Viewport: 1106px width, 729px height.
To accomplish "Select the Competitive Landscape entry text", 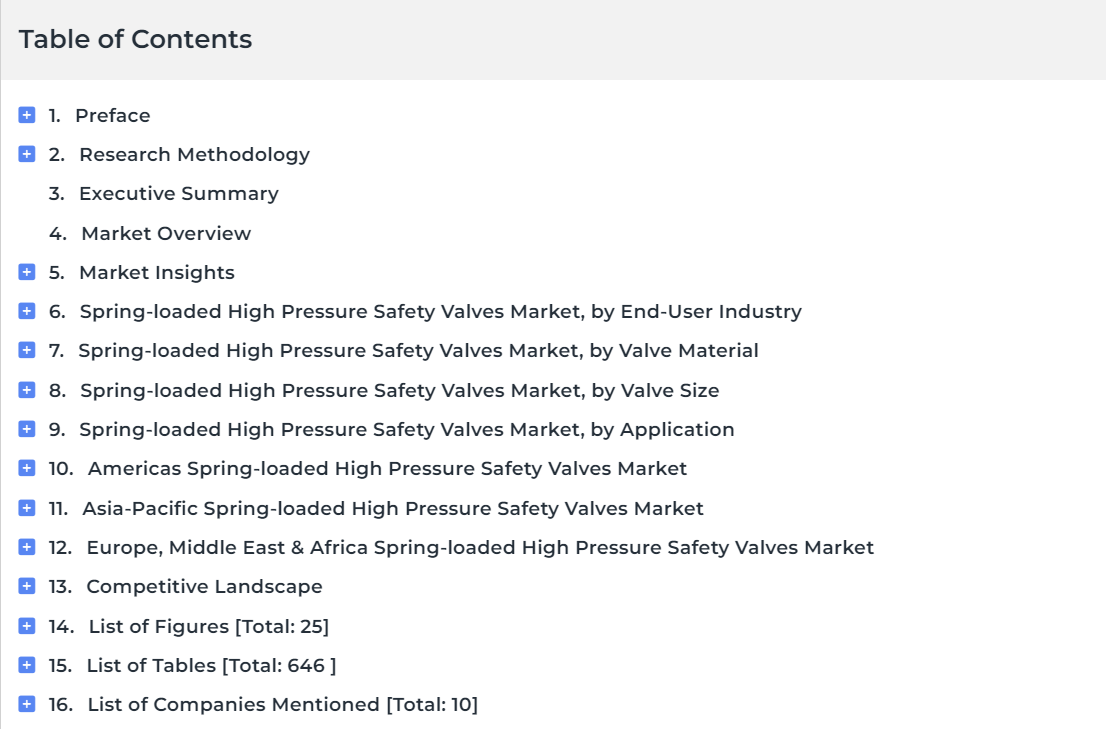I will coord(204,587).
